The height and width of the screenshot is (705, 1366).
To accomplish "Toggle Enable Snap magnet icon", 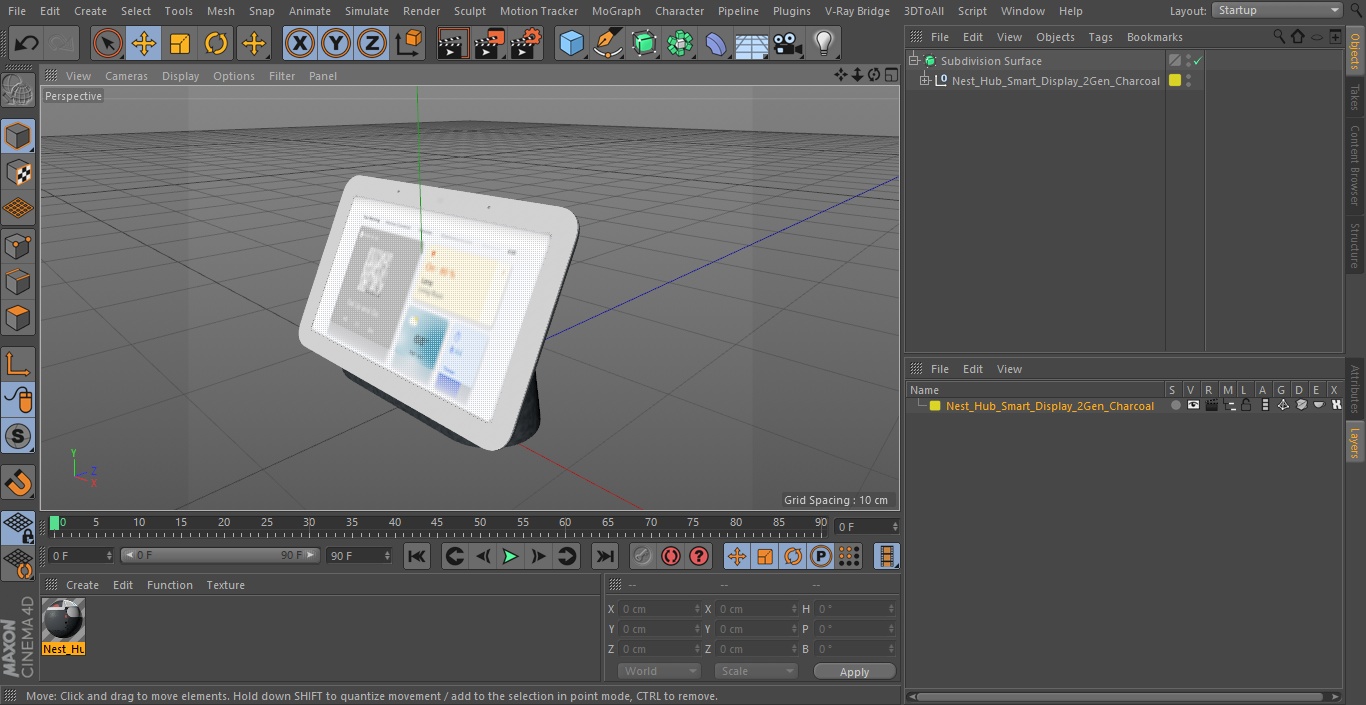I will 18,483.
